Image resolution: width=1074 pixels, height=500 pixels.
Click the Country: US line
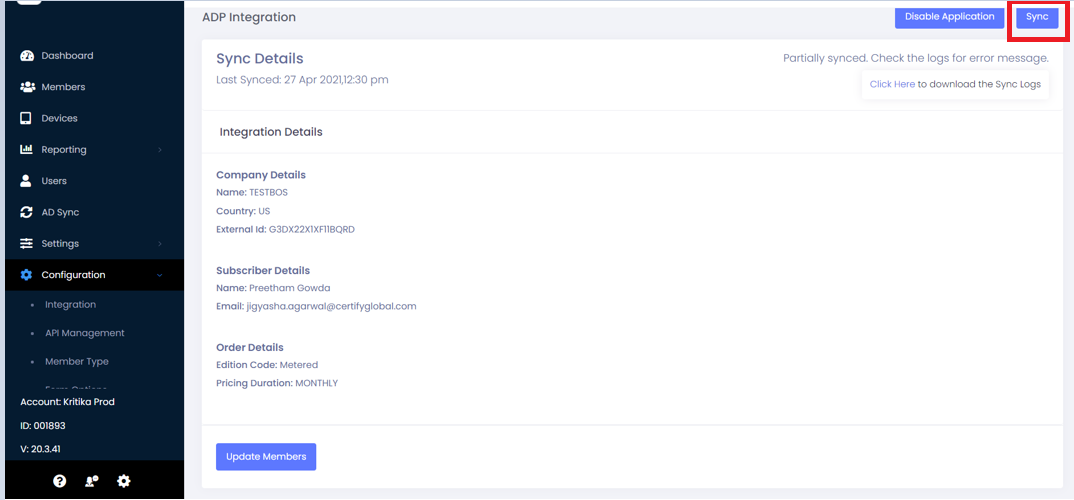tap(243, 211)
